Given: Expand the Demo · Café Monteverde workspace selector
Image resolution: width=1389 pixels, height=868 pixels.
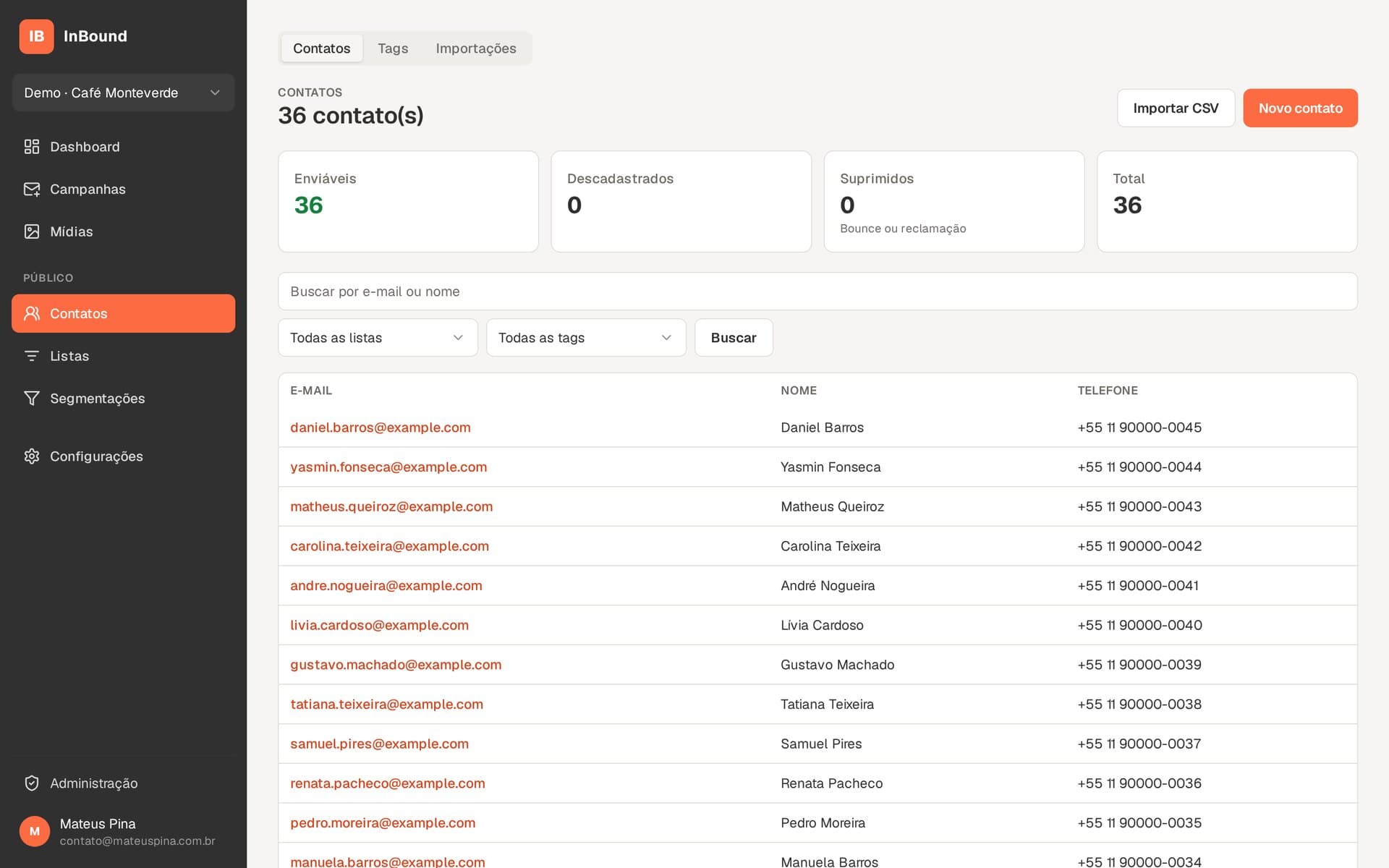Looking at the screenshot, I should (x=123, y=93).
